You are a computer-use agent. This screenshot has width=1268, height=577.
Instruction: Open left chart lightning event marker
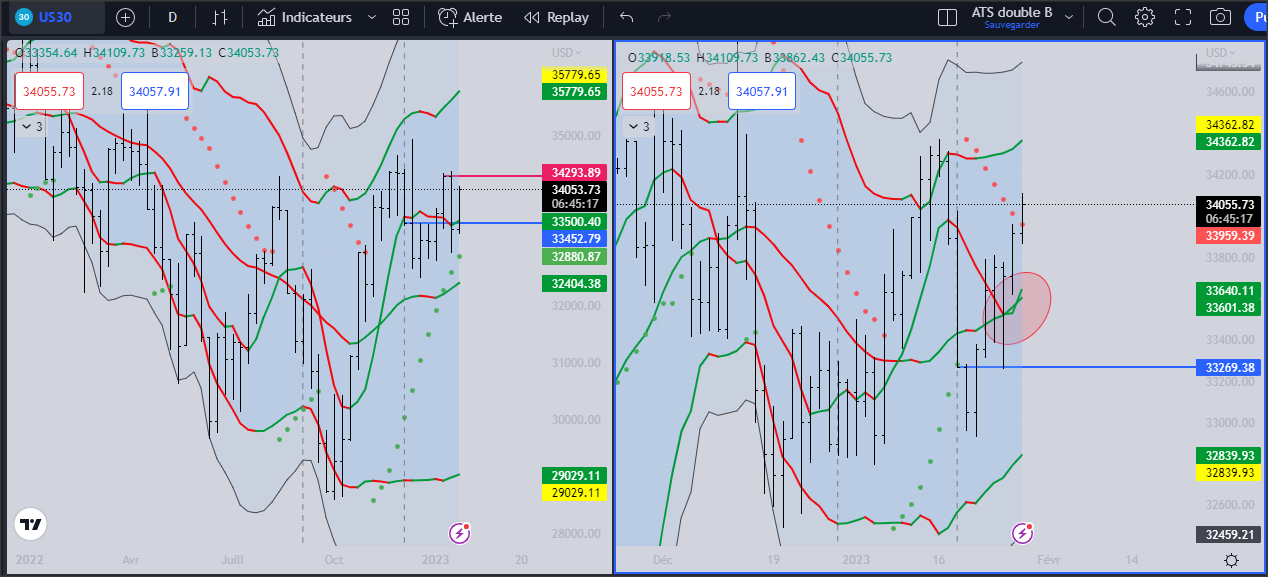pos(460,533)
